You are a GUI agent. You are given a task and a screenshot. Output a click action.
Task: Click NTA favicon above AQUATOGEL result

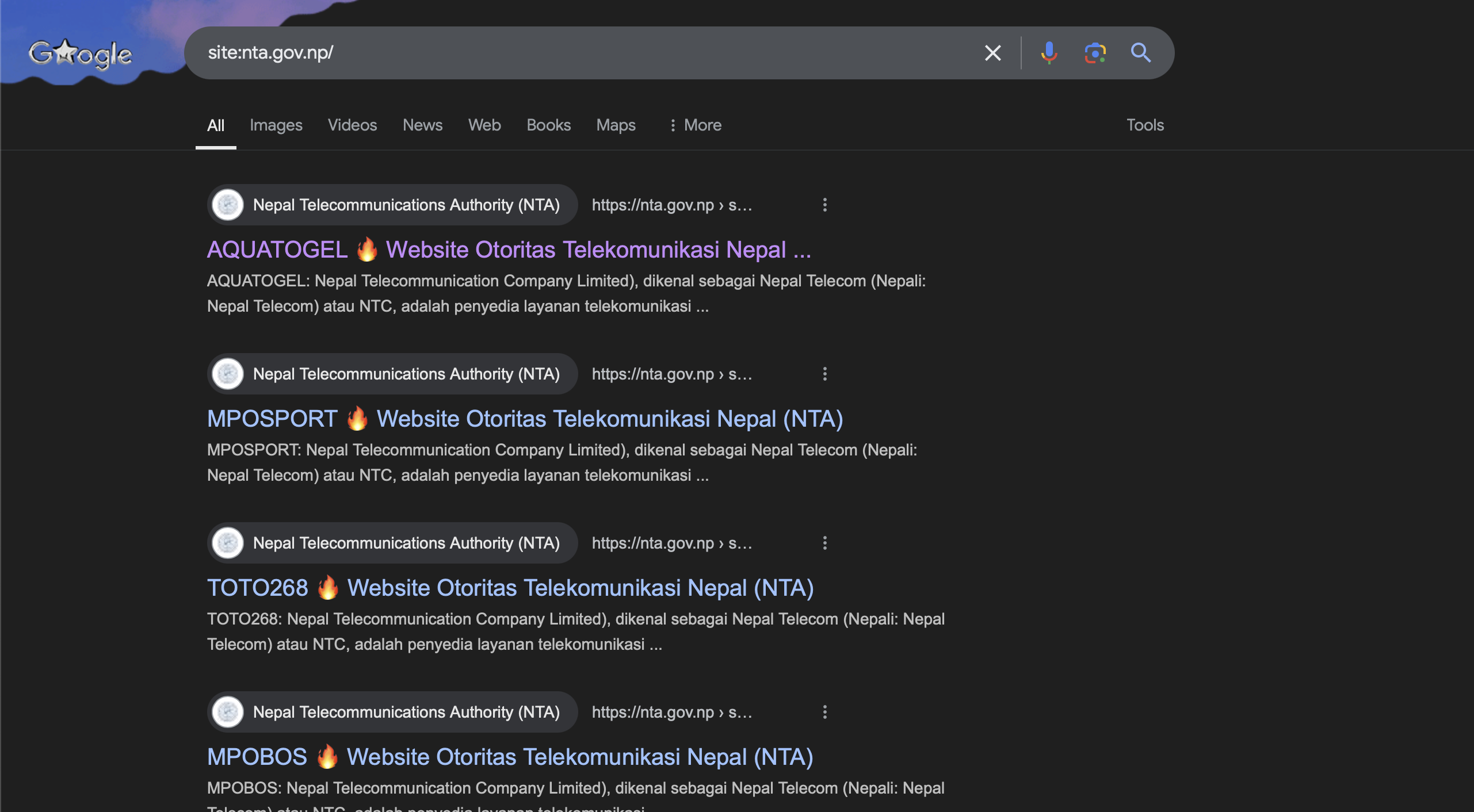click(228, 205)
